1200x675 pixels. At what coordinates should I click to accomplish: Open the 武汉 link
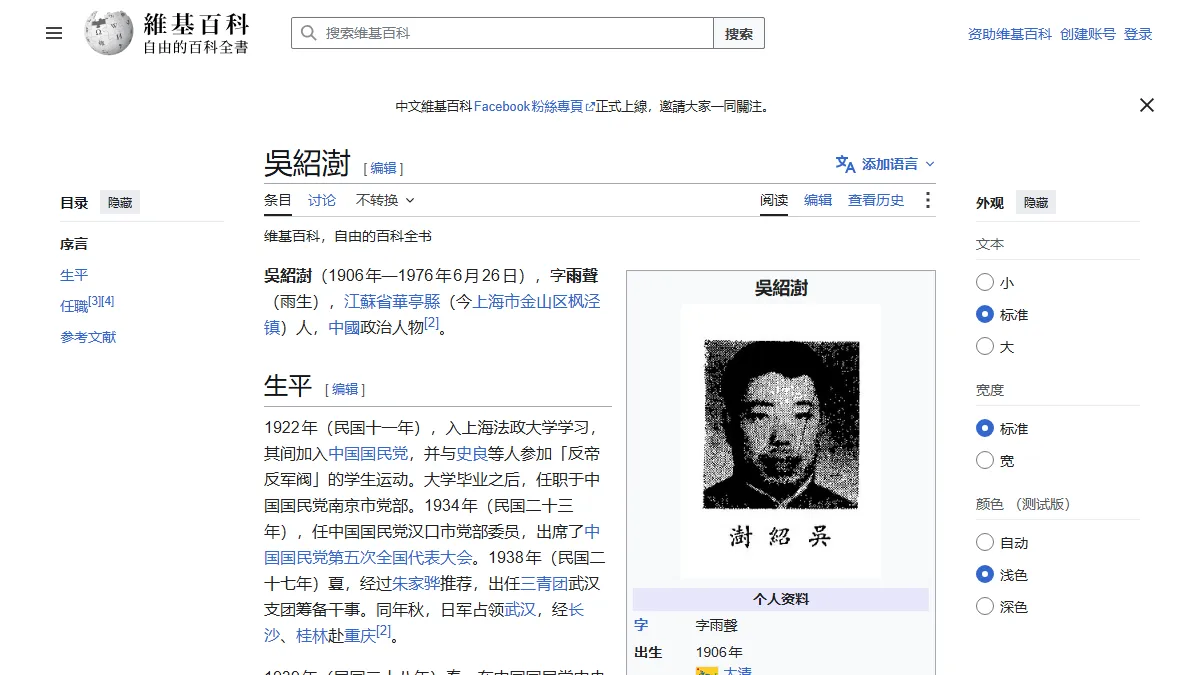(x=520, y=609)
